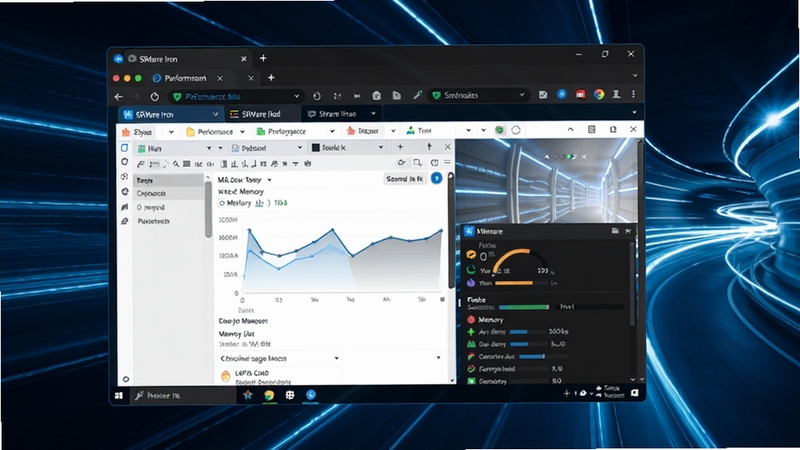Click the notification icon at taskbar far right
This screenshot has width=800, height=450.
[x=635, y=393]
